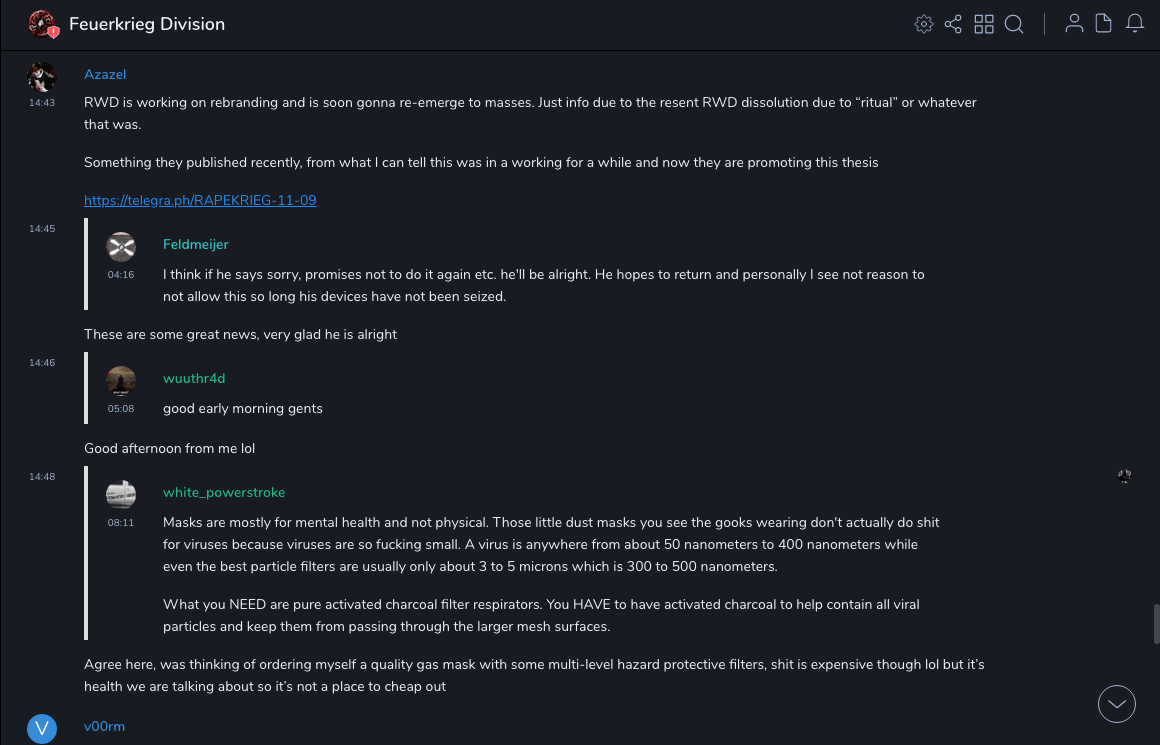Viewport: 1160px width, 745px height.
Task: Click the v00rm username
Action: 104,726
